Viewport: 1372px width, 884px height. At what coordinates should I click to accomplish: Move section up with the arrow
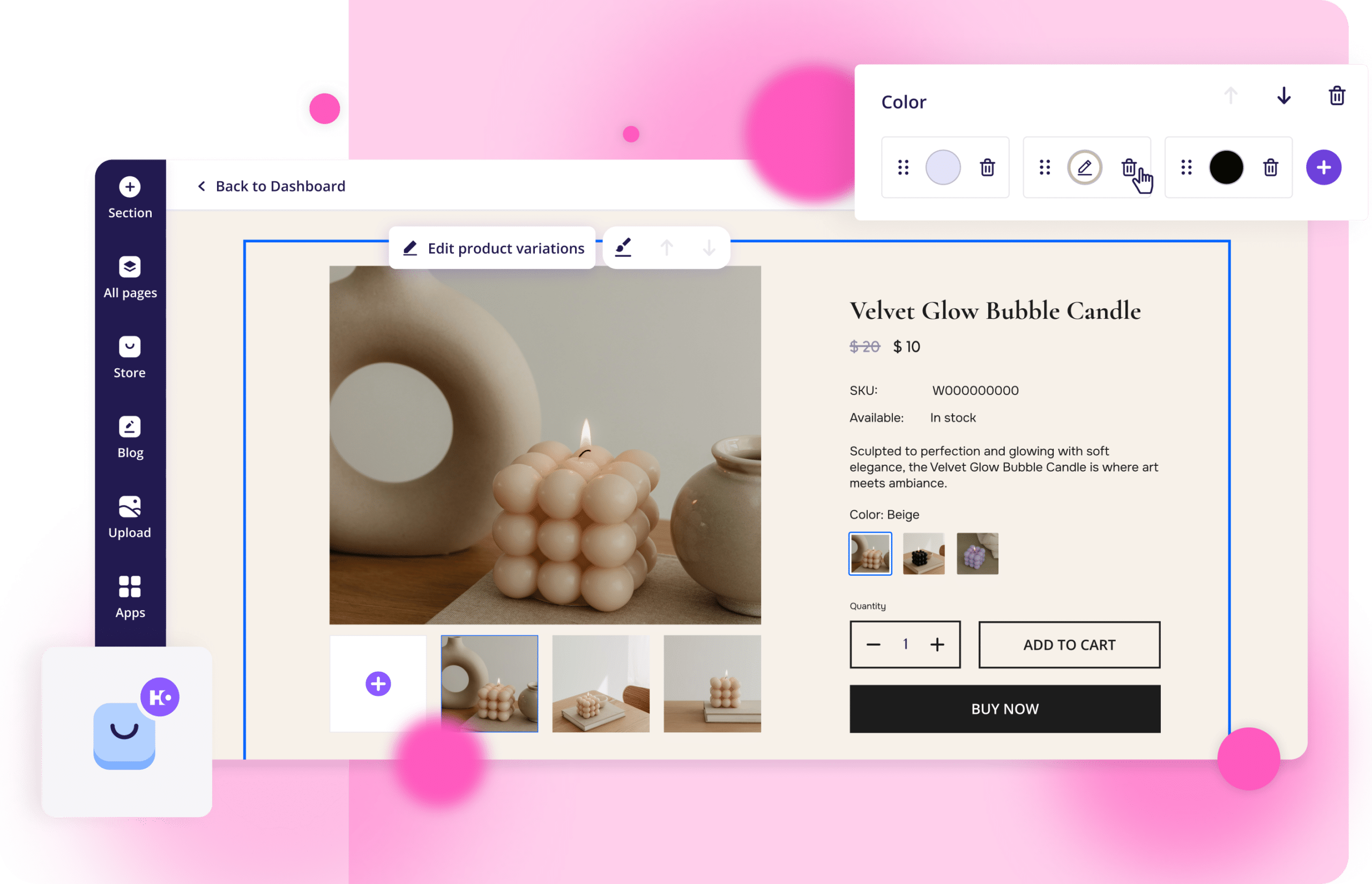click(x=666, y=248)
